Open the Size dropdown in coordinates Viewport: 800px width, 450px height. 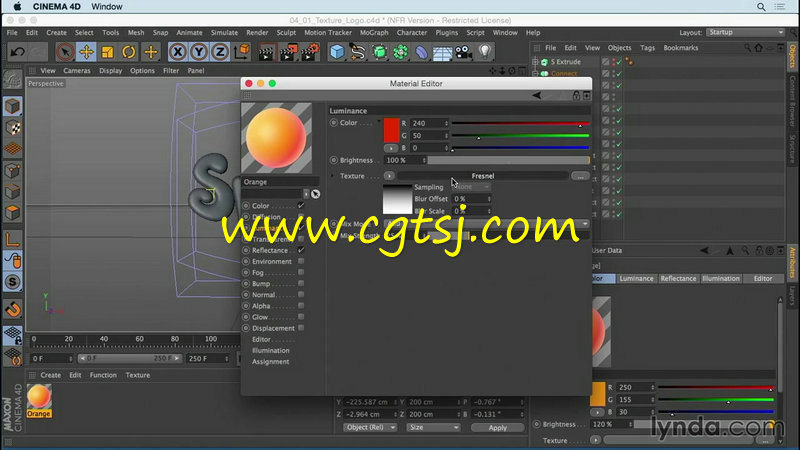[433, 427]
